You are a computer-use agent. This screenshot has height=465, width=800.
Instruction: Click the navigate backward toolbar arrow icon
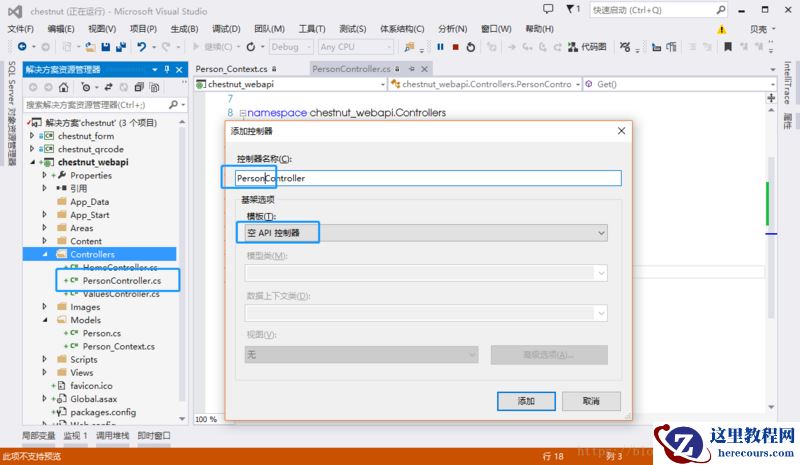click(22, 46)
